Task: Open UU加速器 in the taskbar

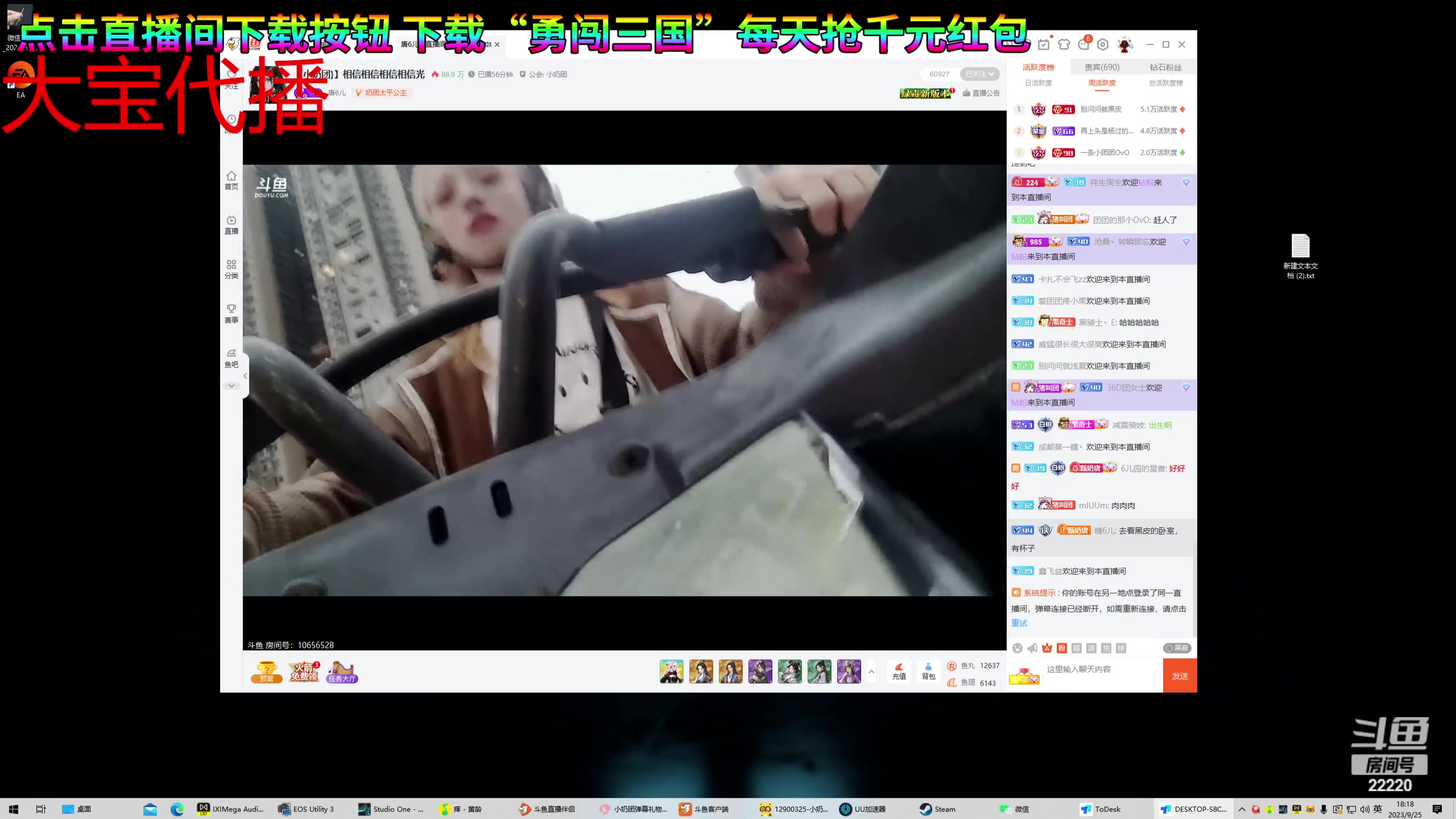Action: point(863,809)
